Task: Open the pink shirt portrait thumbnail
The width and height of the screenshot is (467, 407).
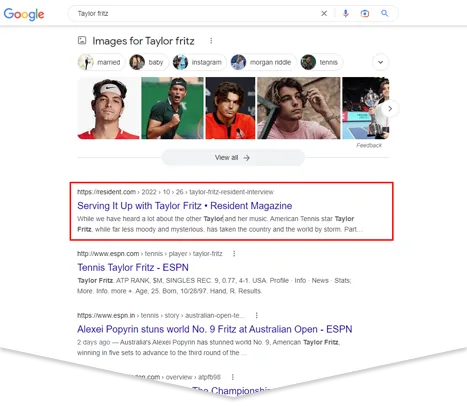Action: coord(299,108)
